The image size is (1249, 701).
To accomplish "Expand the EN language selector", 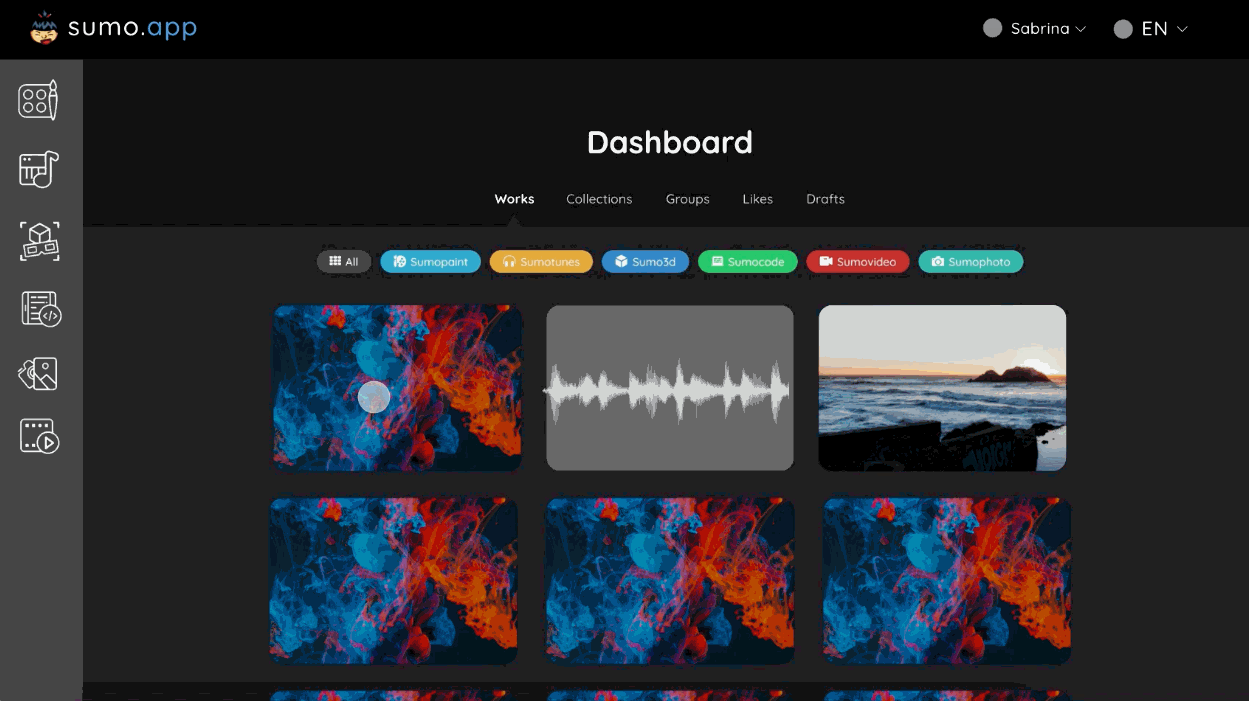I will click(1151, 29).
